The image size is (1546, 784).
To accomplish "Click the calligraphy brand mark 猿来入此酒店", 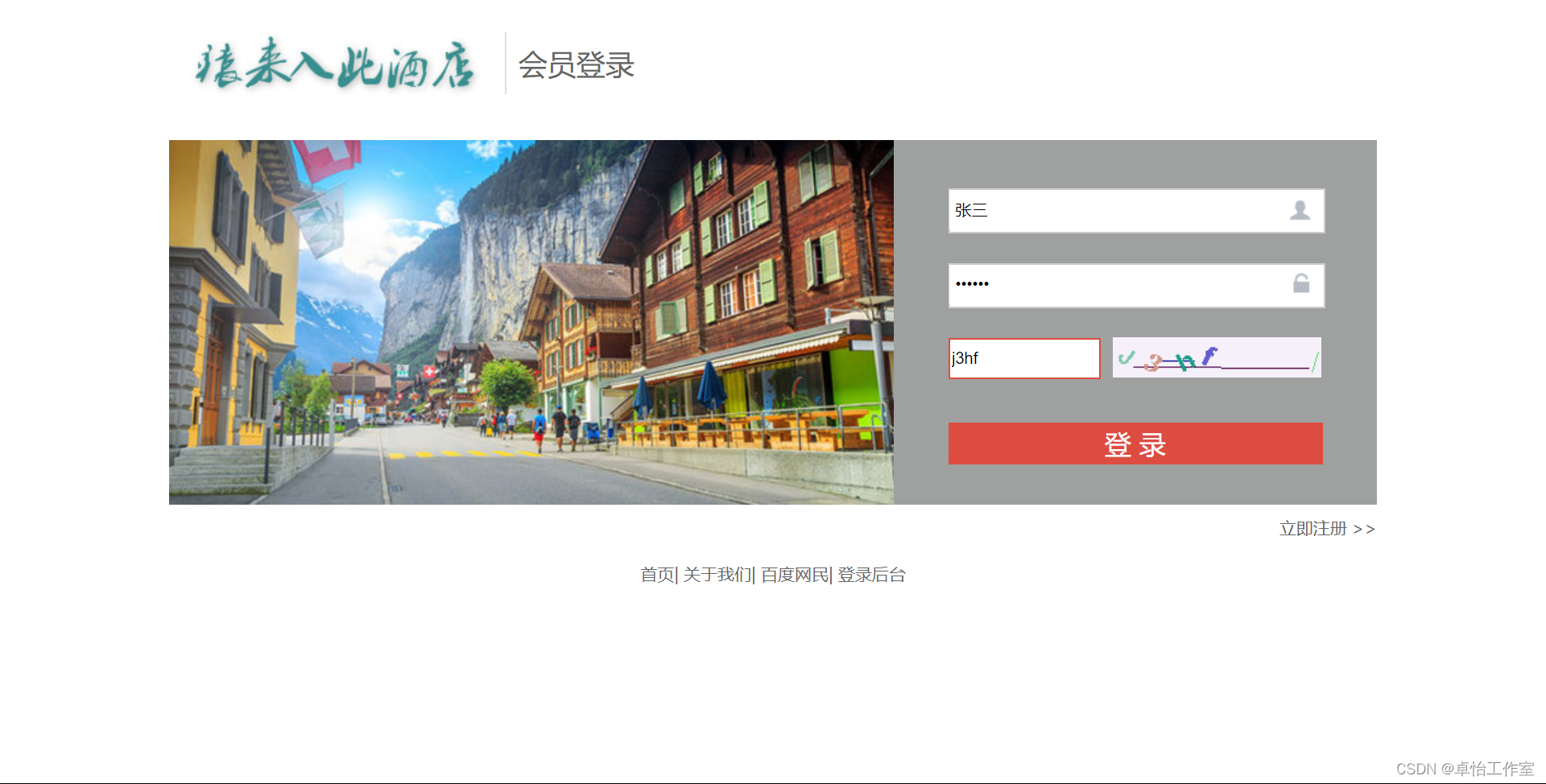I will click(336, 68).
